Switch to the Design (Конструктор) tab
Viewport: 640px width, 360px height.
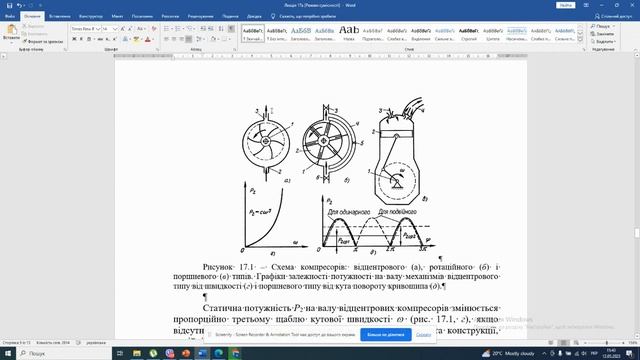coord(91,16)
